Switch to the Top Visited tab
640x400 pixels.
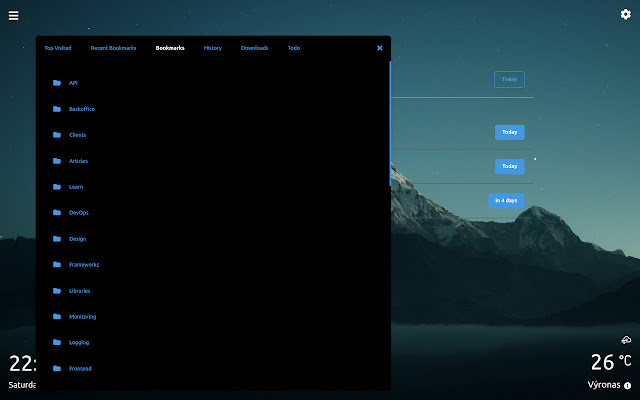pos(58,48)
